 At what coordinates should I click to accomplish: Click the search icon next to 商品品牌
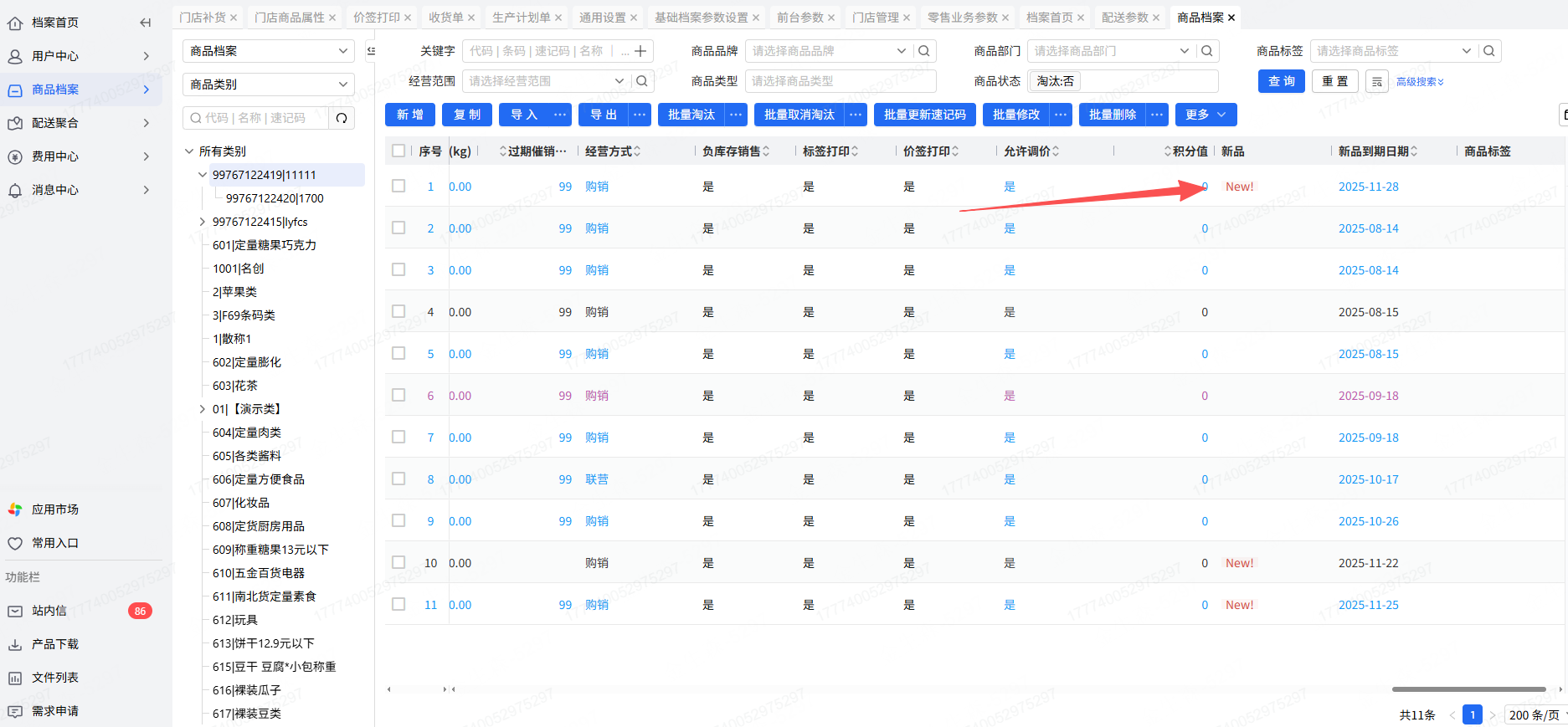pyautogui.click(x=924, y=51)
